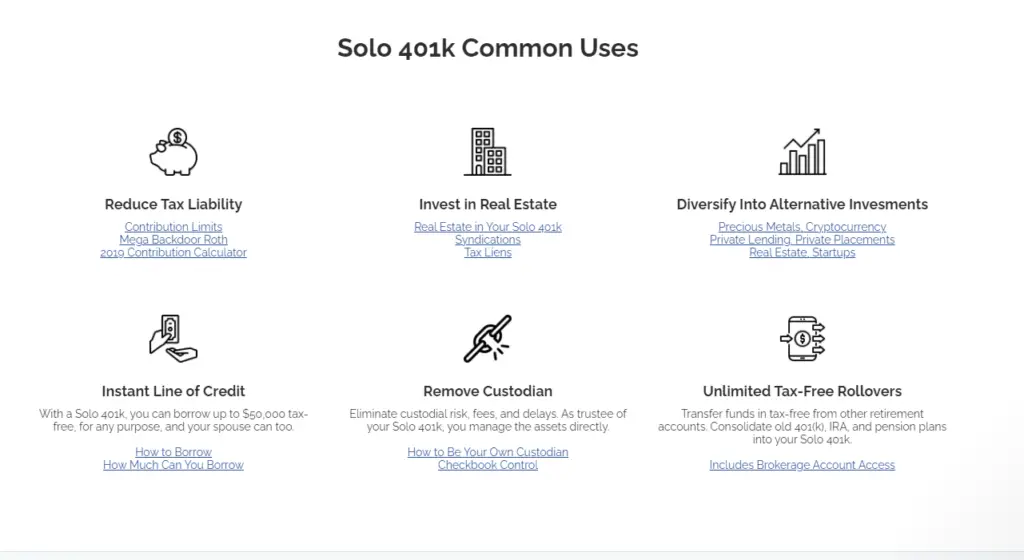Click the hand holding cash icon
The width and height of the screenshot is (1024, 560).
click(173, 339)
